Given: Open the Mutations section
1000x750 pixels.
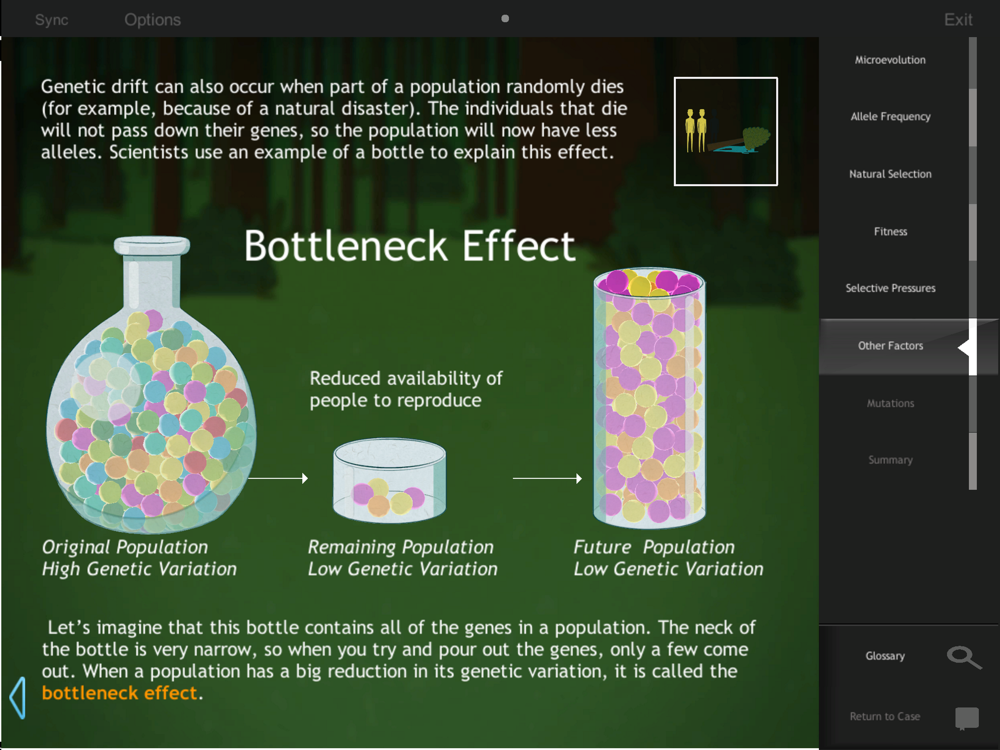Looking at the screenshot, I should (890, 403).
